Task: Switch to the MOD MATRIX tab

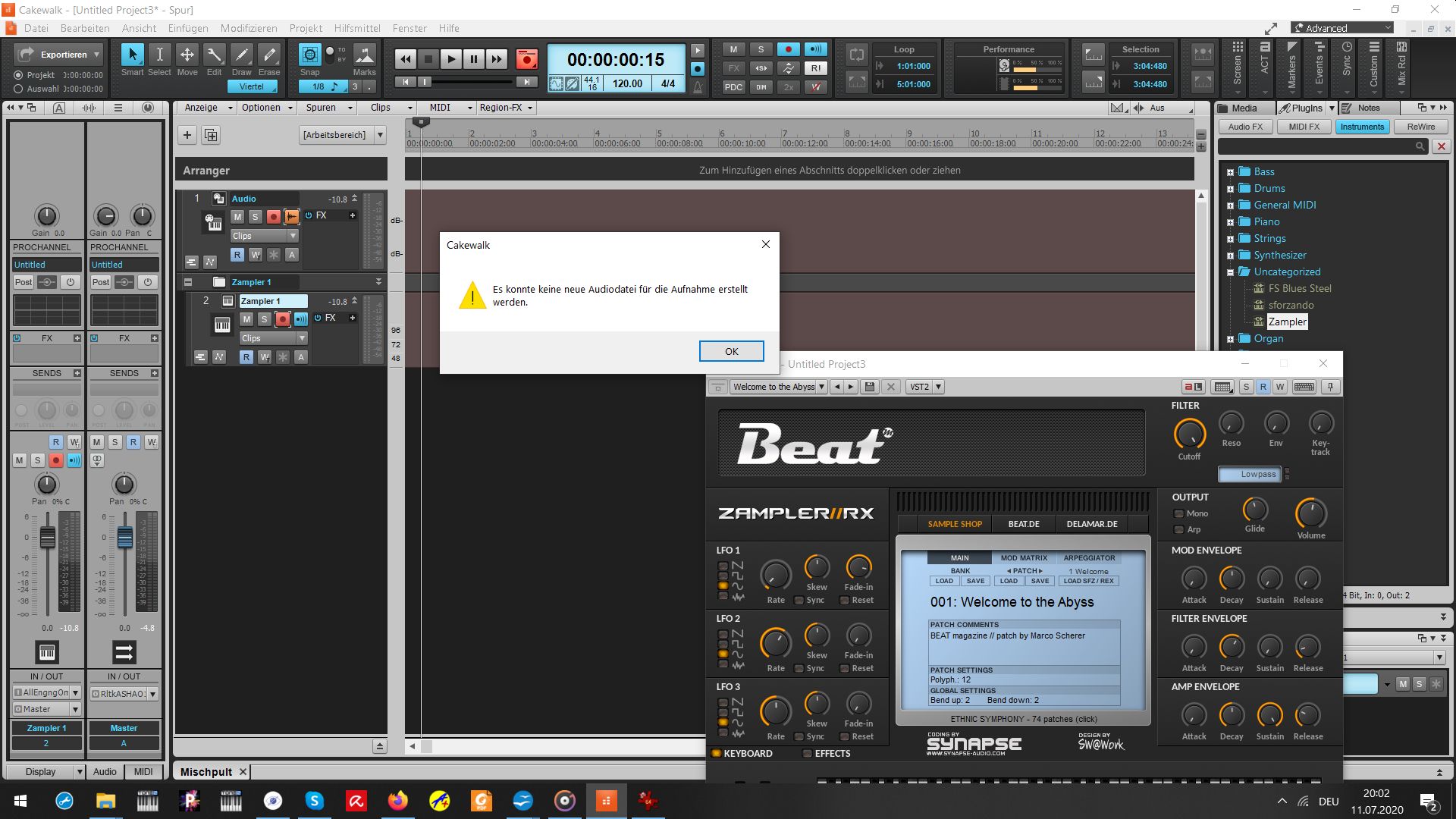Action: (x=1024, y=557)
